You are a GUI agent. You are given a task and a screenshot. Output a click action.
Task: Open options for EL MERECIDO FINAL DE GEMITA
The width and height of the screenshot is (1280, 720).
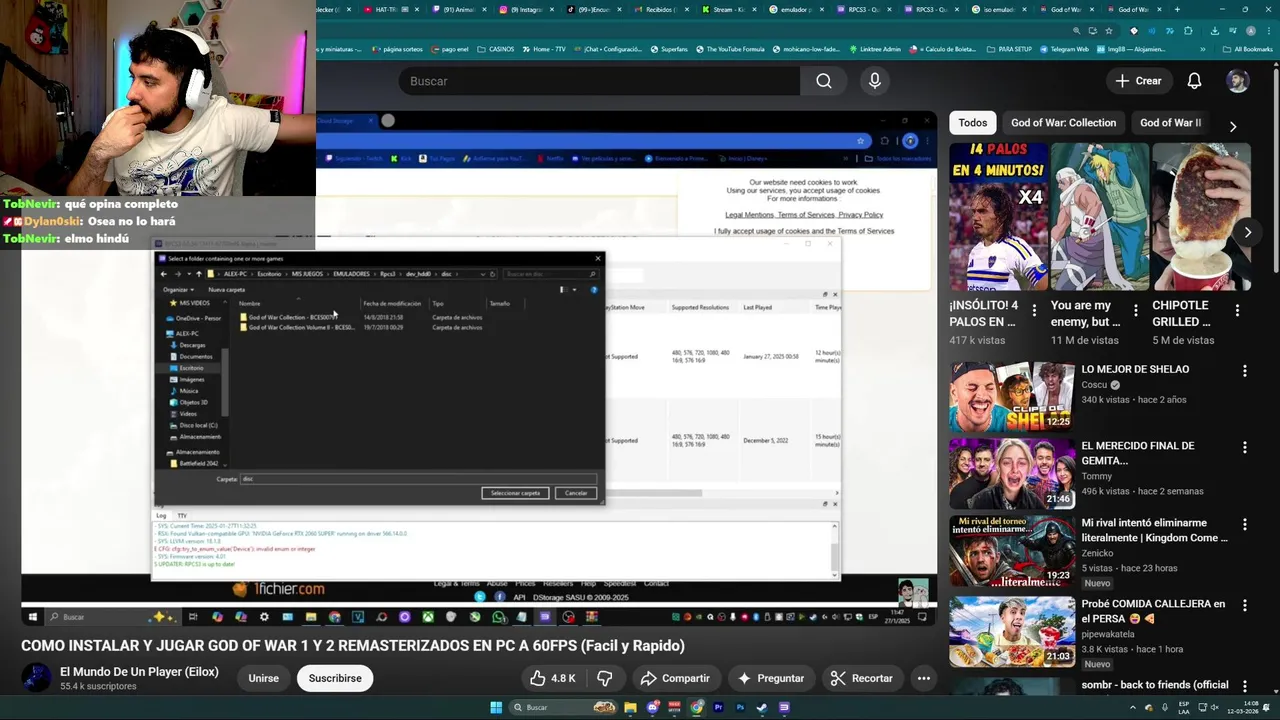[1245, 448]
